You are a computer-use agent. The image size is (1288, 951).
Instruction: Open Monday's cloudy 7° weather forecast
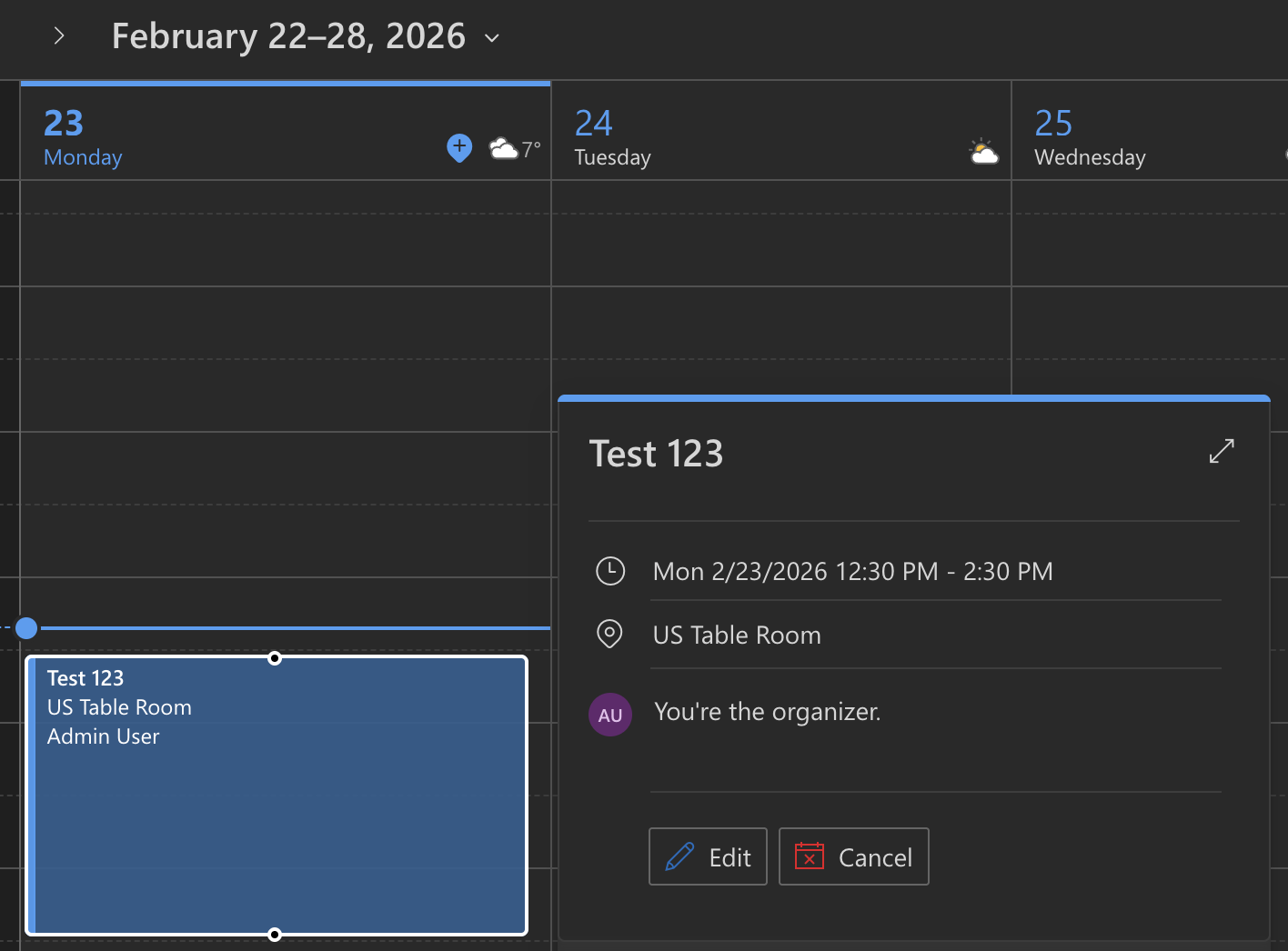click(x=514, y=148)
